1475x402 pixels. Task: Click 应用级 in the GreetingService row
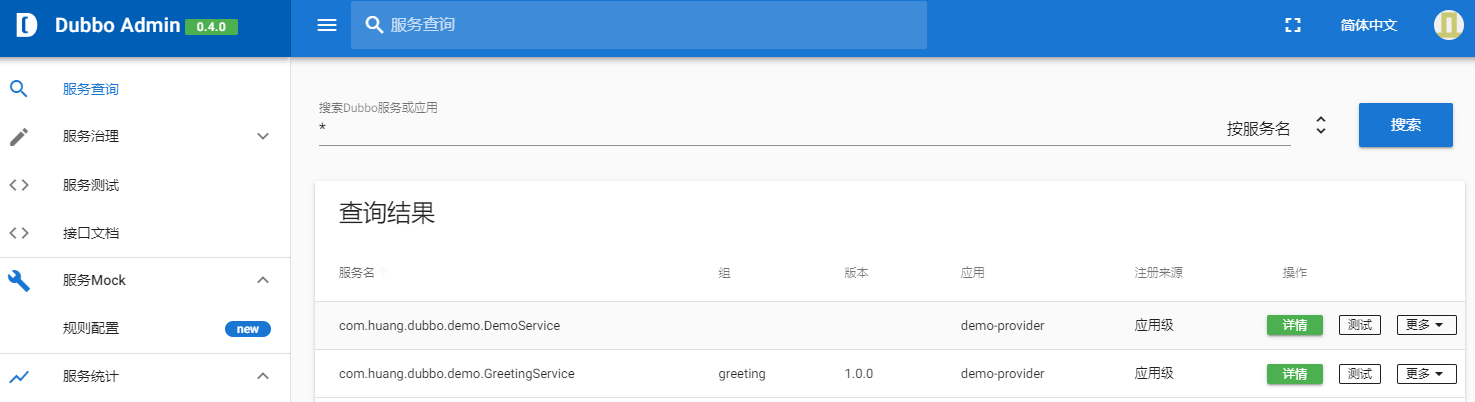(x=1154, y=374)
